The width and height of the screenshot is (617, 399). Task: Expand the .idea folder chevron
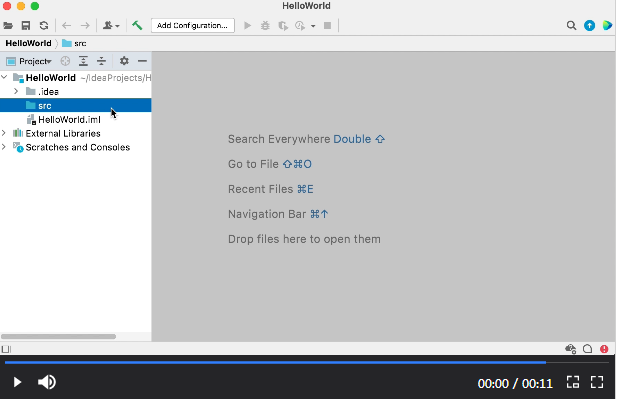click(16, 91)
